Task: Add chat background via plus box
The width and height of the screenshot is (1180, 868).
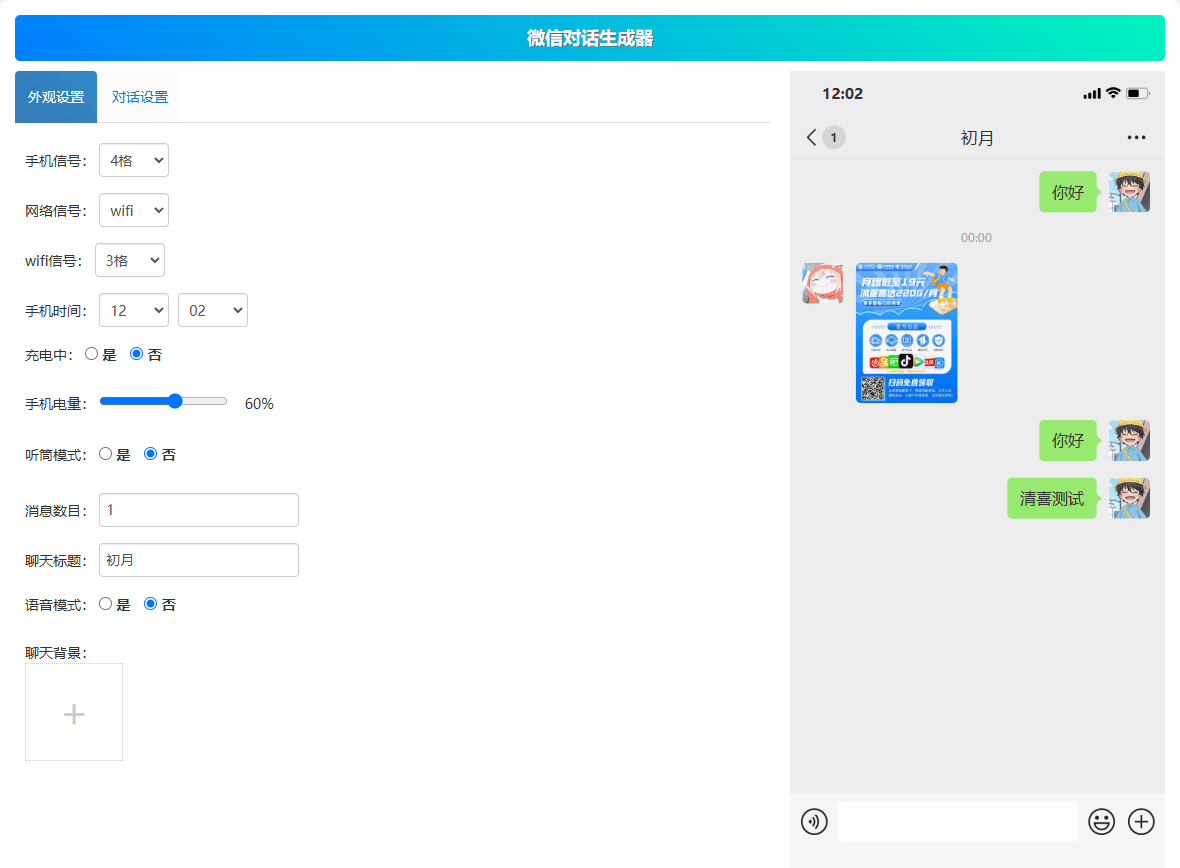Action: click(x=74, y=712)
